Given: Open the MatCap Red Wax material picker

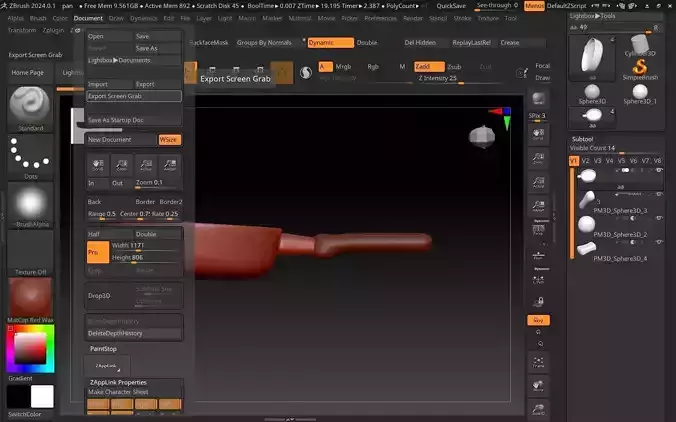Looking at the screenshot, I should [30, 300].
